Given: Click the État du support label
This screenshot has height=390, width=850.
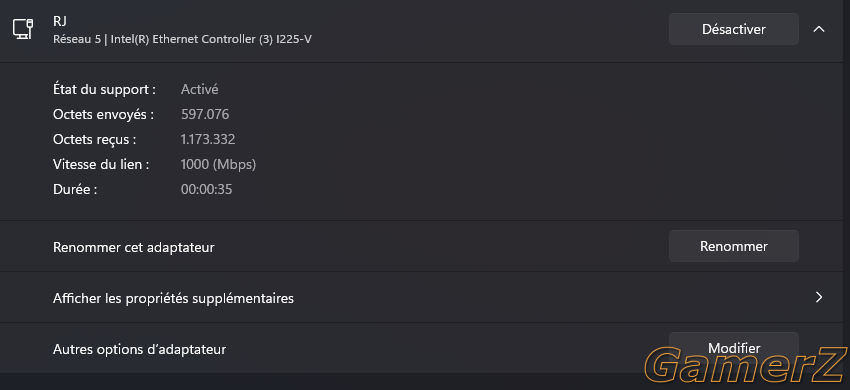Looking at the screenshot, I should 105,89.
